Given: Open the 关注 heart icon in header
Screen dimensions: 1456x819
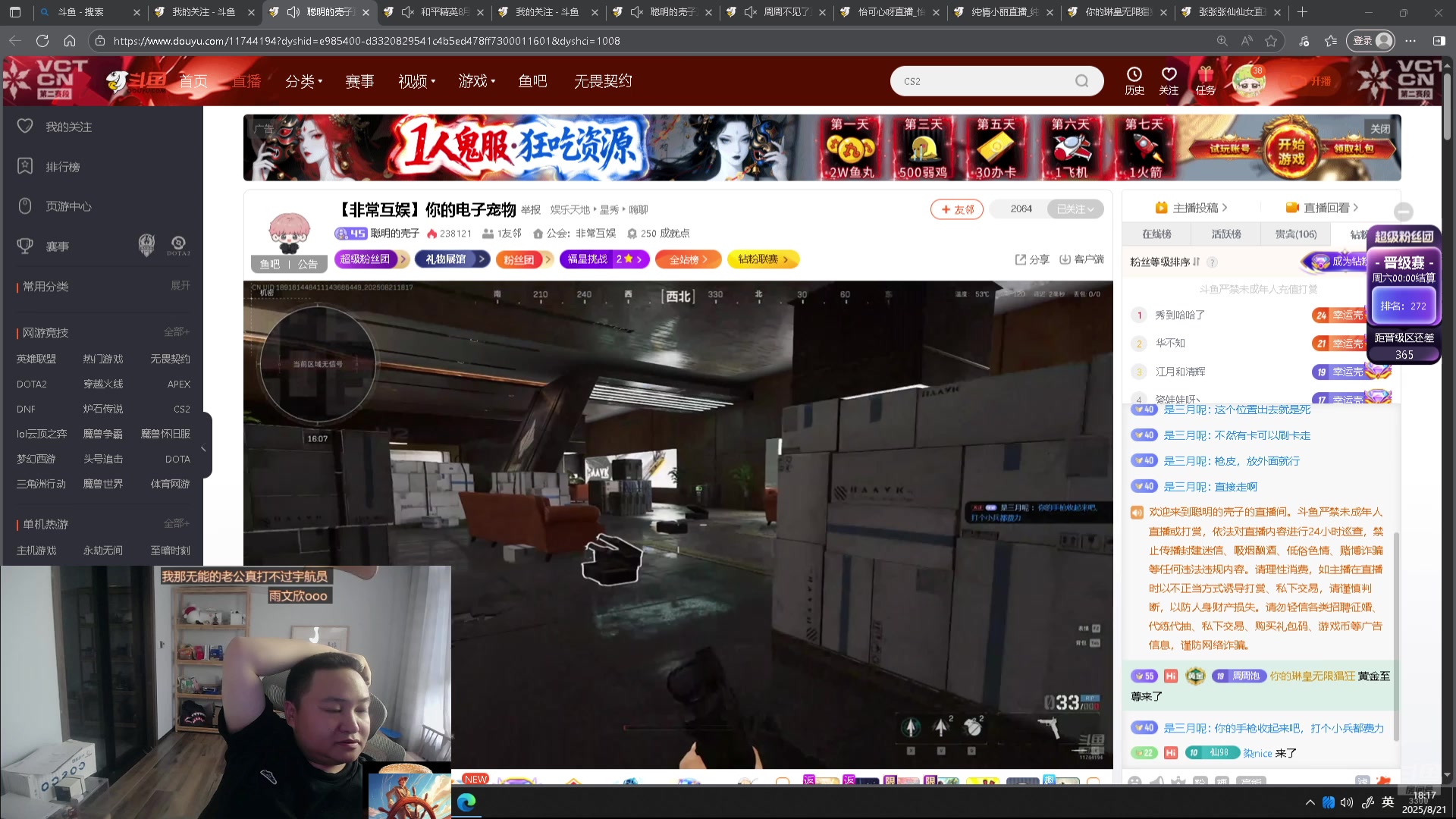Looking at the screenshot, I should tap(1169, 74).
